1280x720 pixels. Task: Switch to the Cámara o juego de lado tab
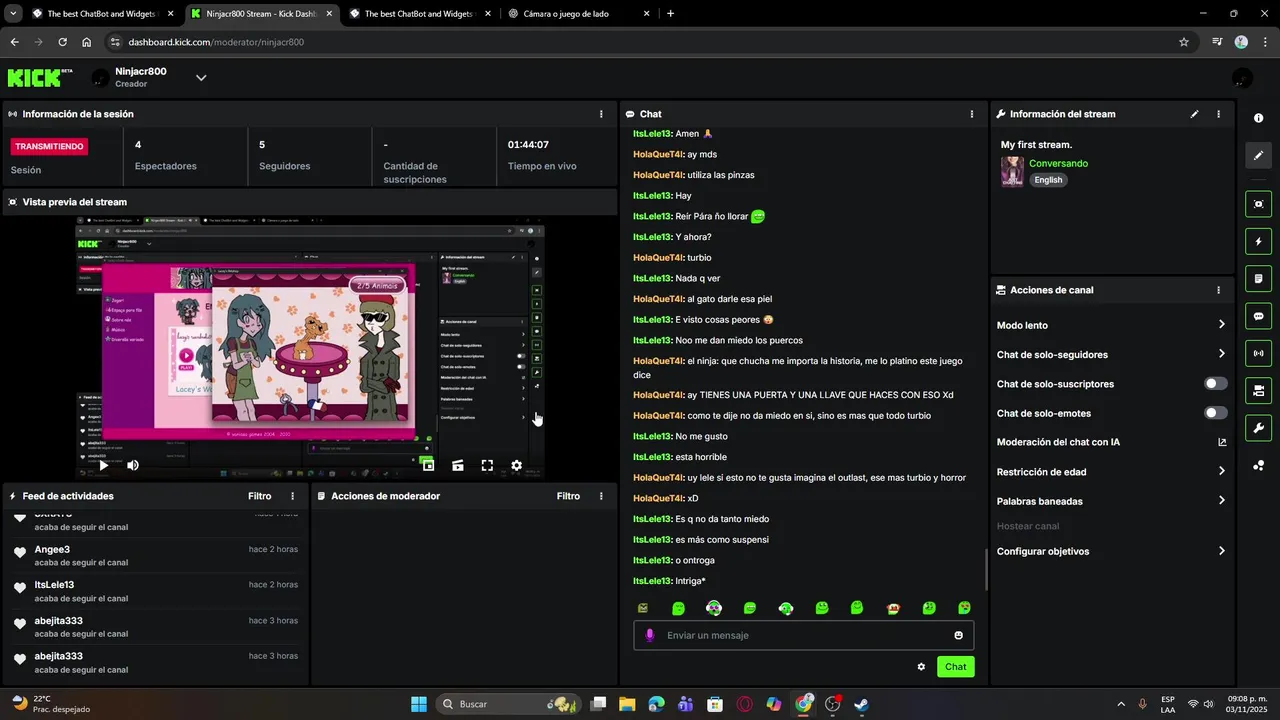(579, 14)
